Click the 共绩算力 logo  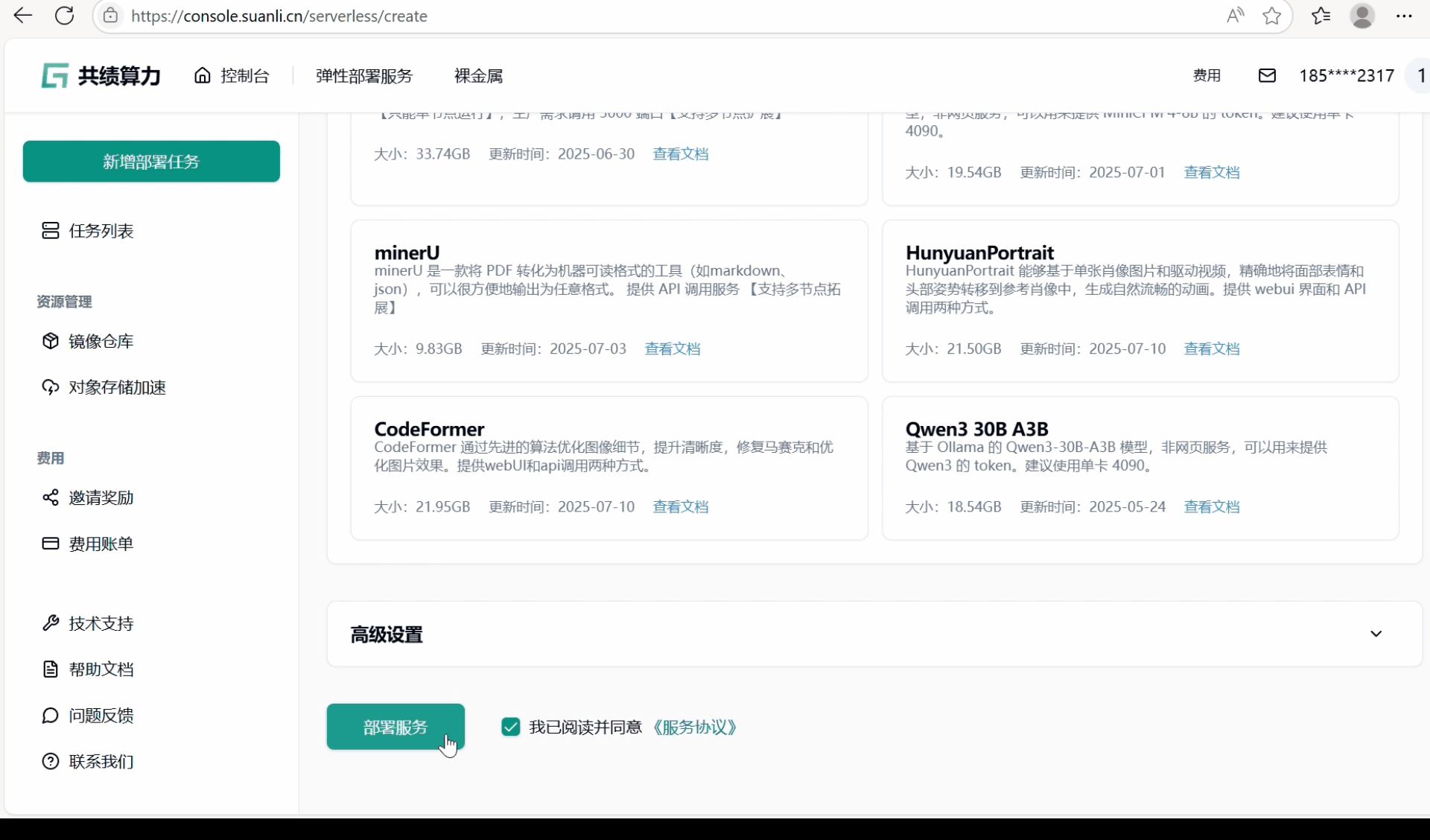click(101, 75)
